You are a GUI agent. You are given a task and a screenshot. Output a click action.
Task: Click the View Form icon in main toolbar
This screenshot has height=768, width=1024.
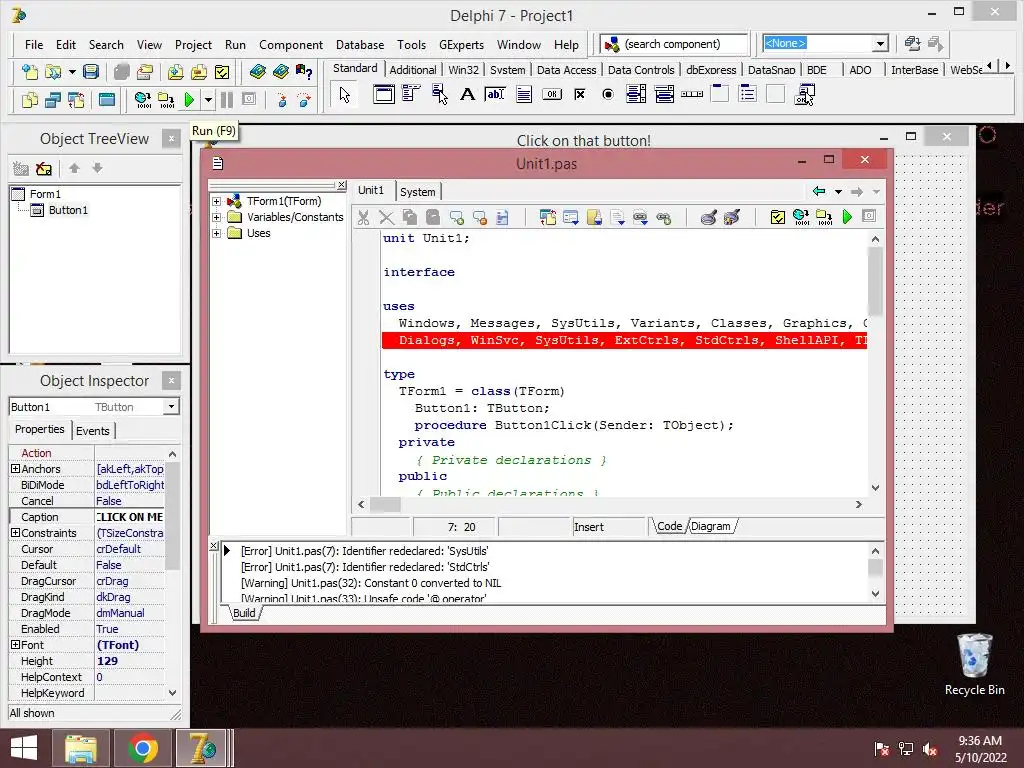tap(52, 100)
